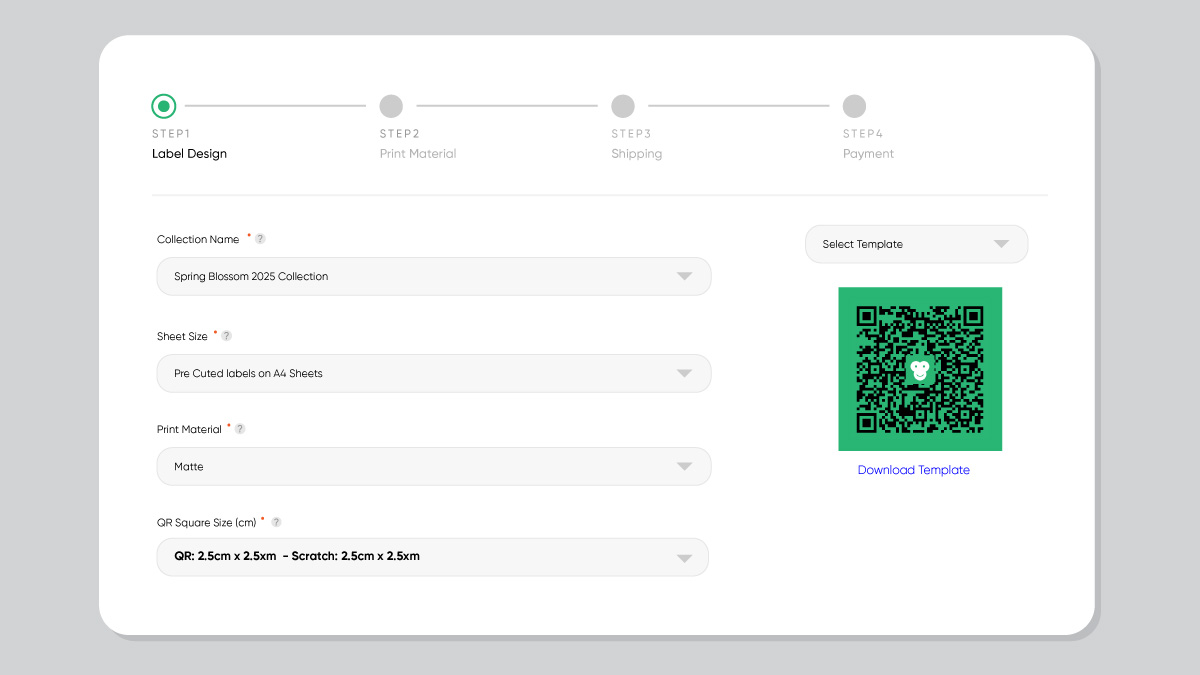
Task: Open the Select Template dropdown
Action: (x=916, y=244)
